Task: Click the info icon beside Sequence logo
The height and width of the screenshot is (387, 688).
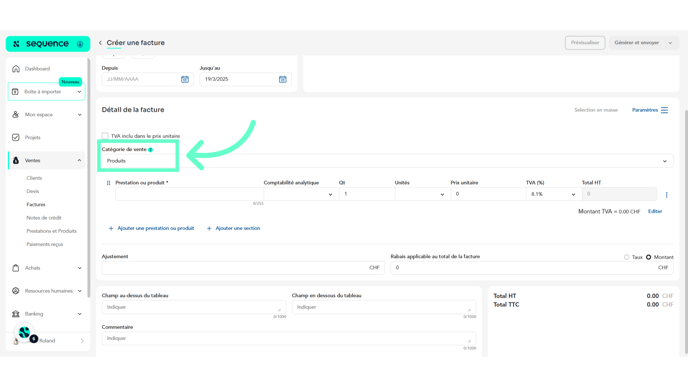Action: click(x=80, y=44)
